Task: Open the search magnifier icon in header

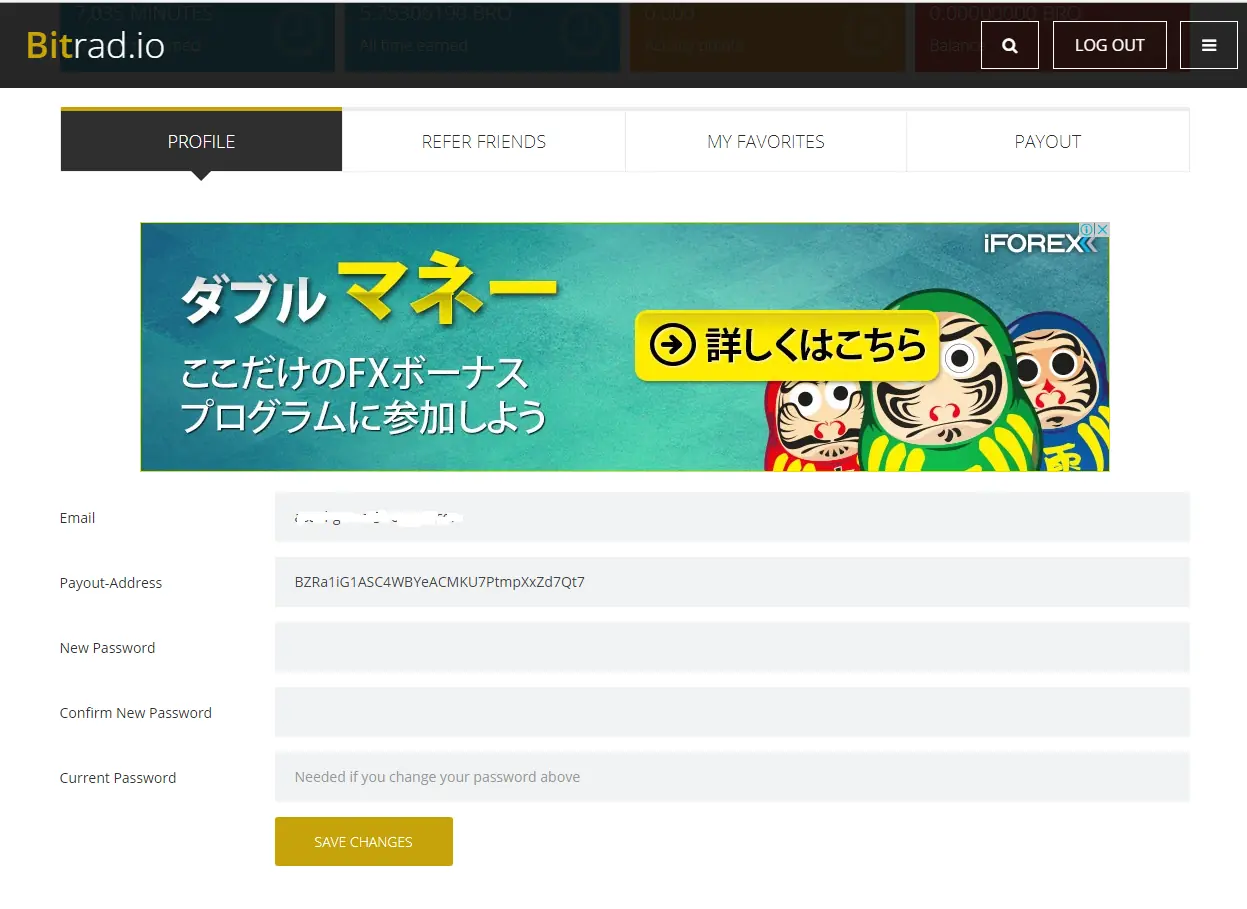Action: 1009,45
